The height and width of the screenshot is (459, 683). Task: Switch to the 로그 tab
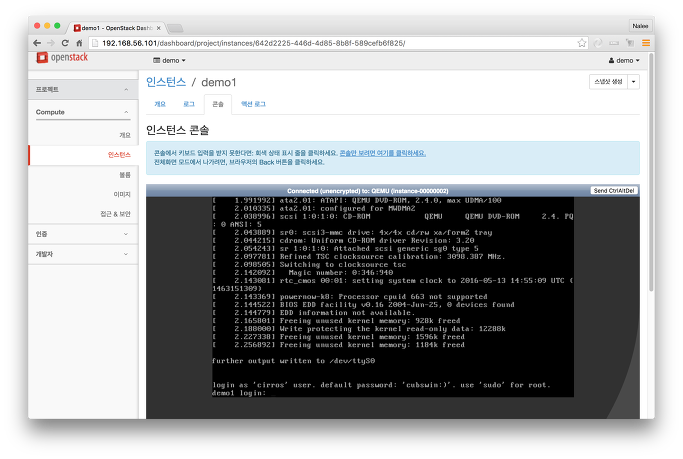[189, 104]
